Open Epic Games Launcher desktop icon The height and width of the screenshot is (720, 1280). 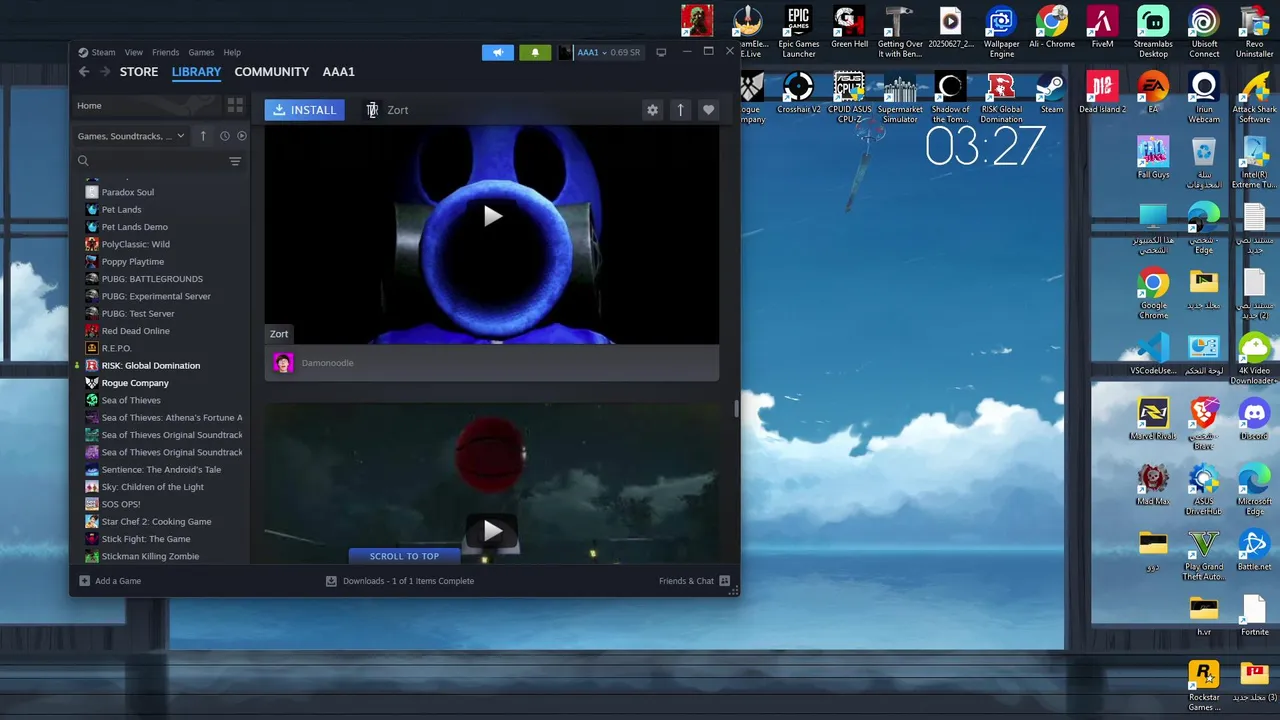(798, 31)
